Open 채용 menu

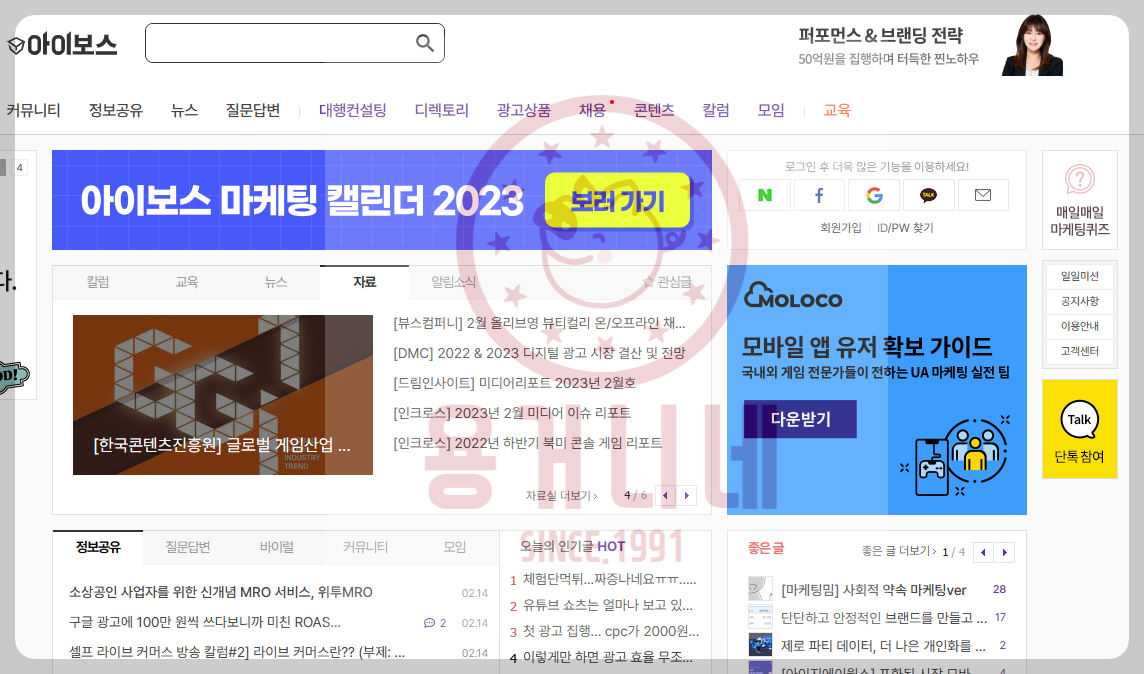(592, 110)
